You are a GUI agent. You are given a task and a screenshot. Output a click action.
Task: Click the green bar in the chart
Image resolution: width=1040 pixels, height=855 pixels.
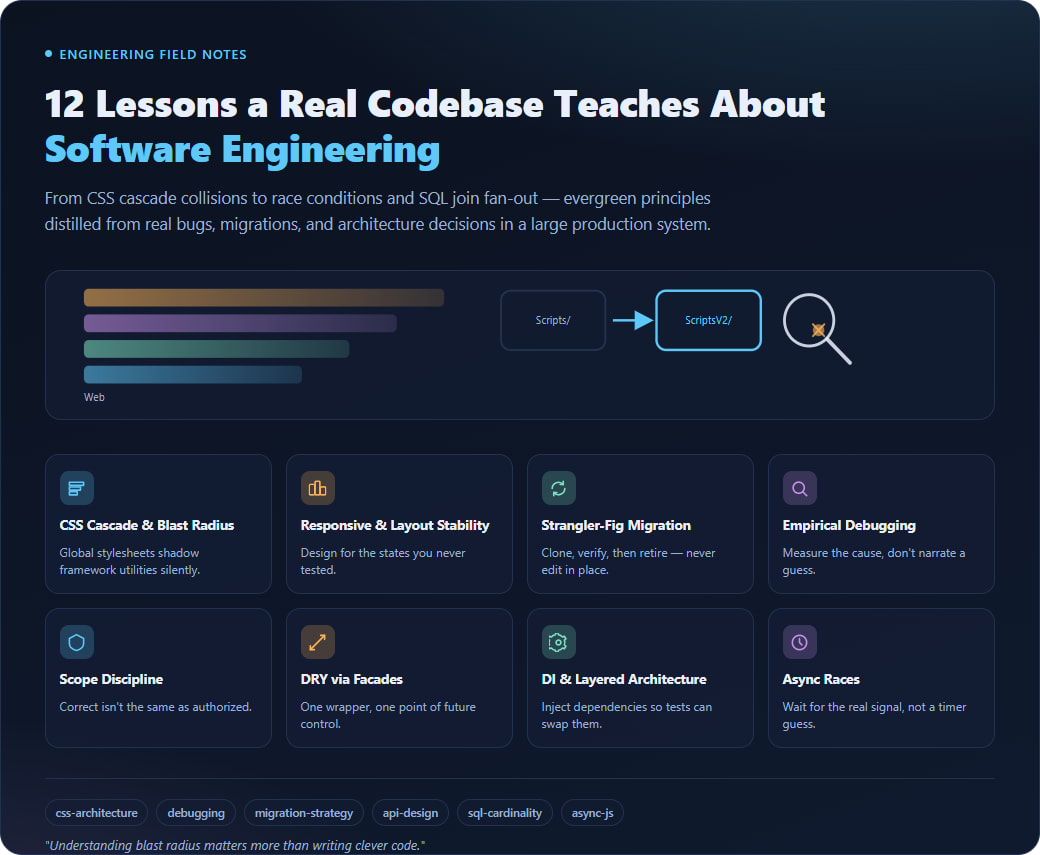pos(216,349)
